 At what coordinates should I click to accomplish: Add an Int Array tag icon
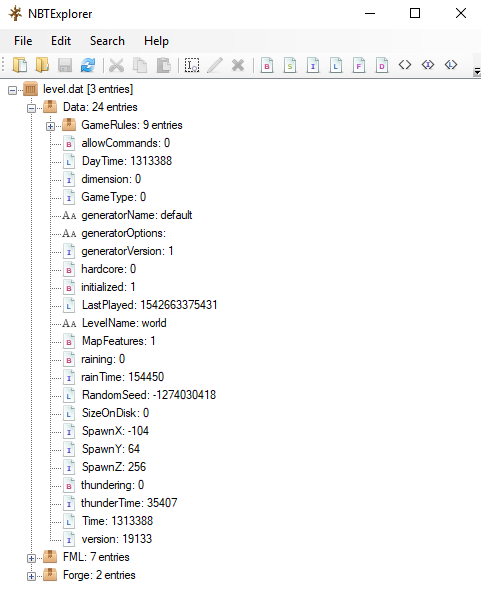(428, 64)
